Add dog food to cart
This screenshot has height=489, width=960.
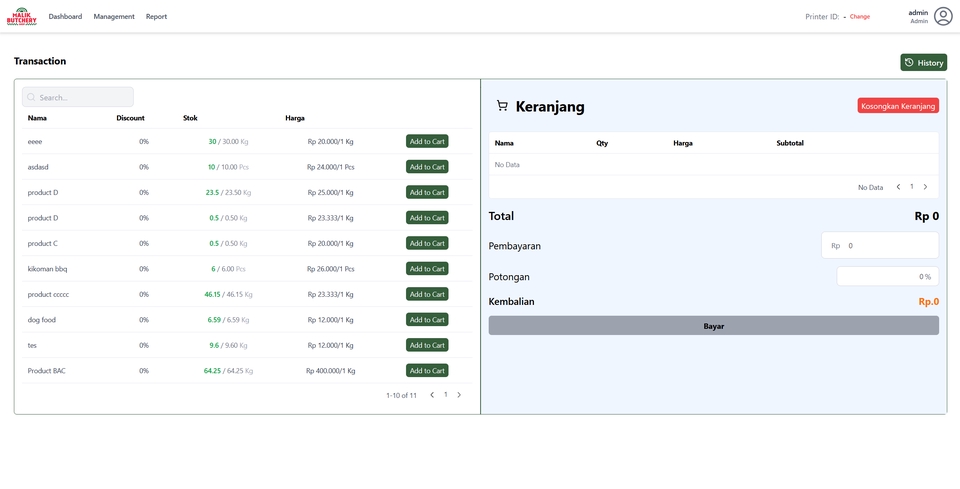tap(426, 320)
